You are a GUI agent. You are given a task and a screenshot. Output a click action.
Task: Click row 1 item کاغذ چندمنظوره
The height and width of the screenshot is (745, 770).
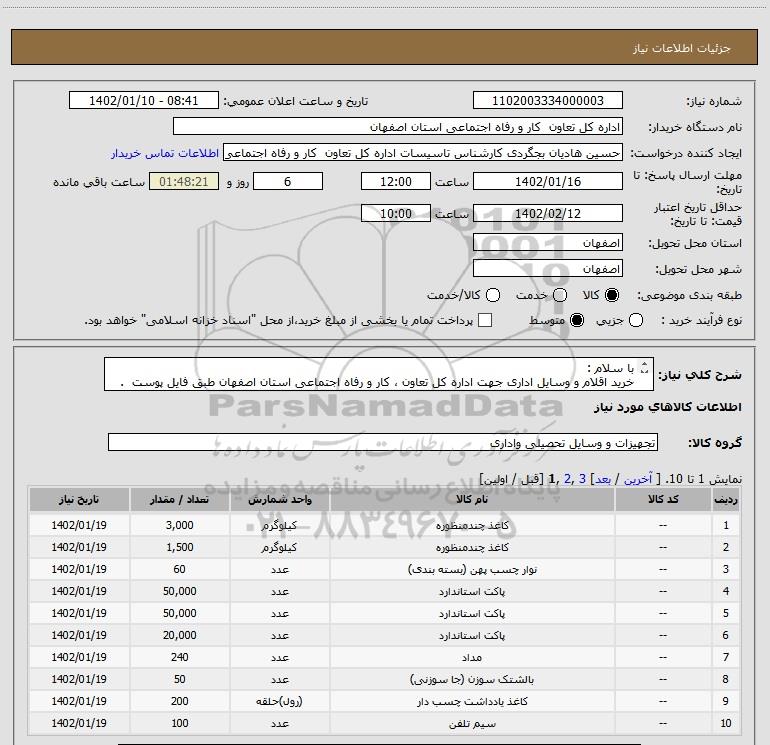click(x=472, y=525)
